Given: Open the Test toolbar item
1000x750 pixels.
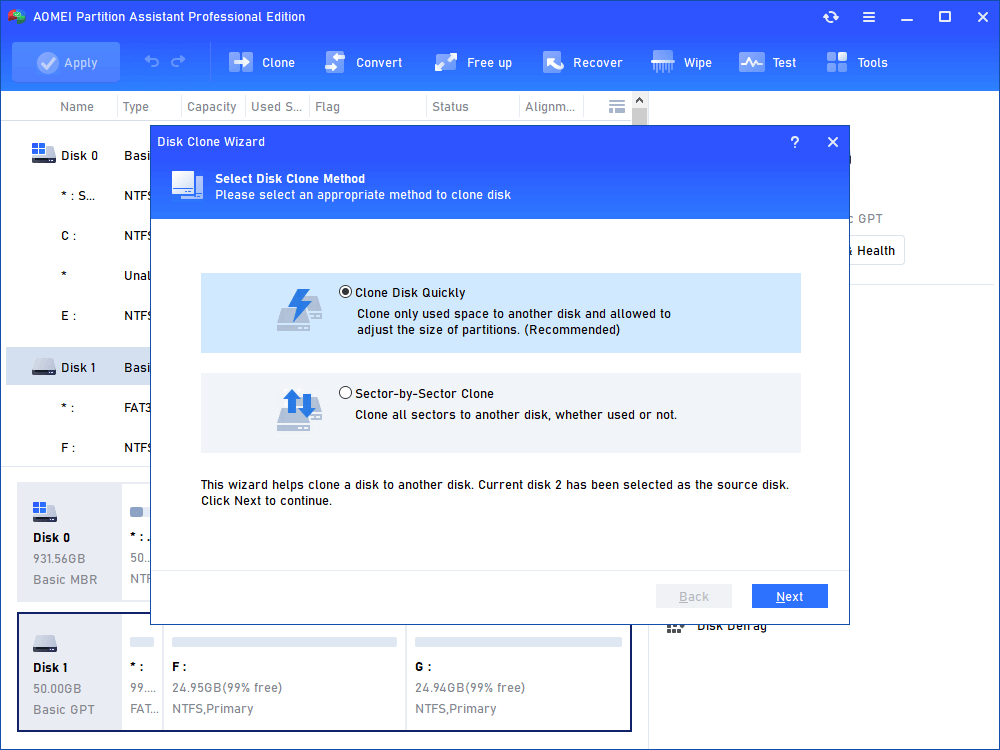Looking at the screenshot, I should [x=767, y=62].
